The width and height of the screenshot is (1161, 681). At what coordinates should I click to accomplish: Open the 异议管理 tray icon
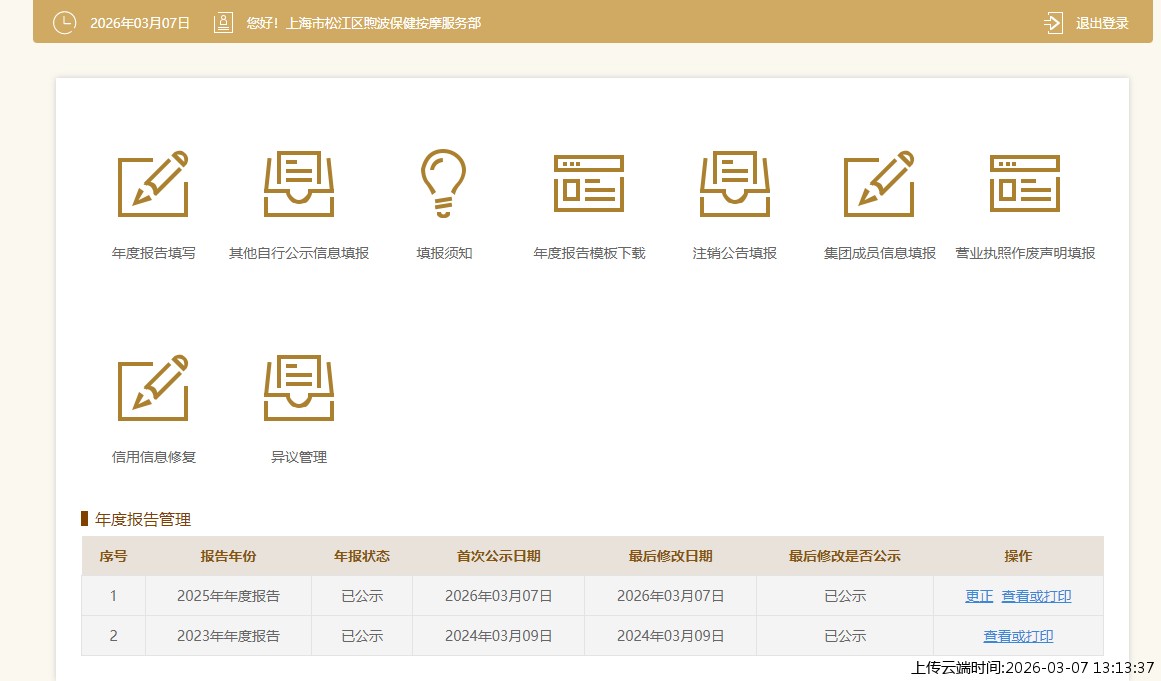(x=298, y=388)
